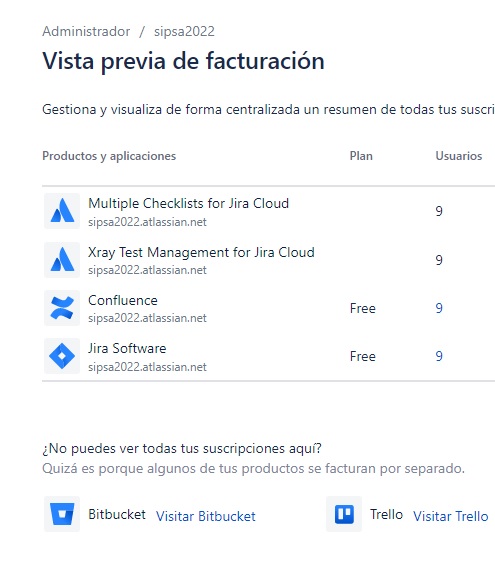Open the sipsa2022 breadcrumb link
Image resolution: width=495 pixels, height=567 pixels.
[x=184, y=31]
